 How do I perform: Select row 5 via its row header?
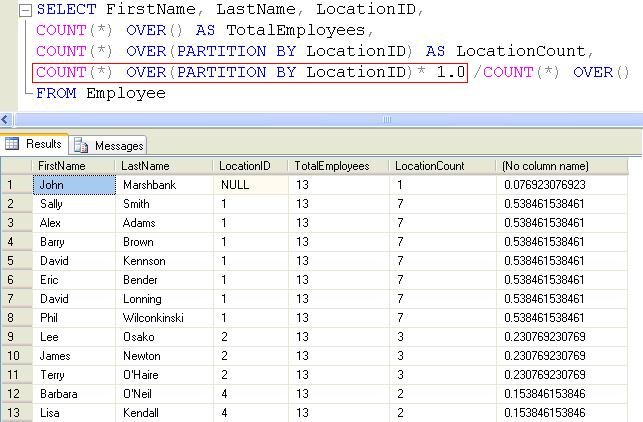16,261
